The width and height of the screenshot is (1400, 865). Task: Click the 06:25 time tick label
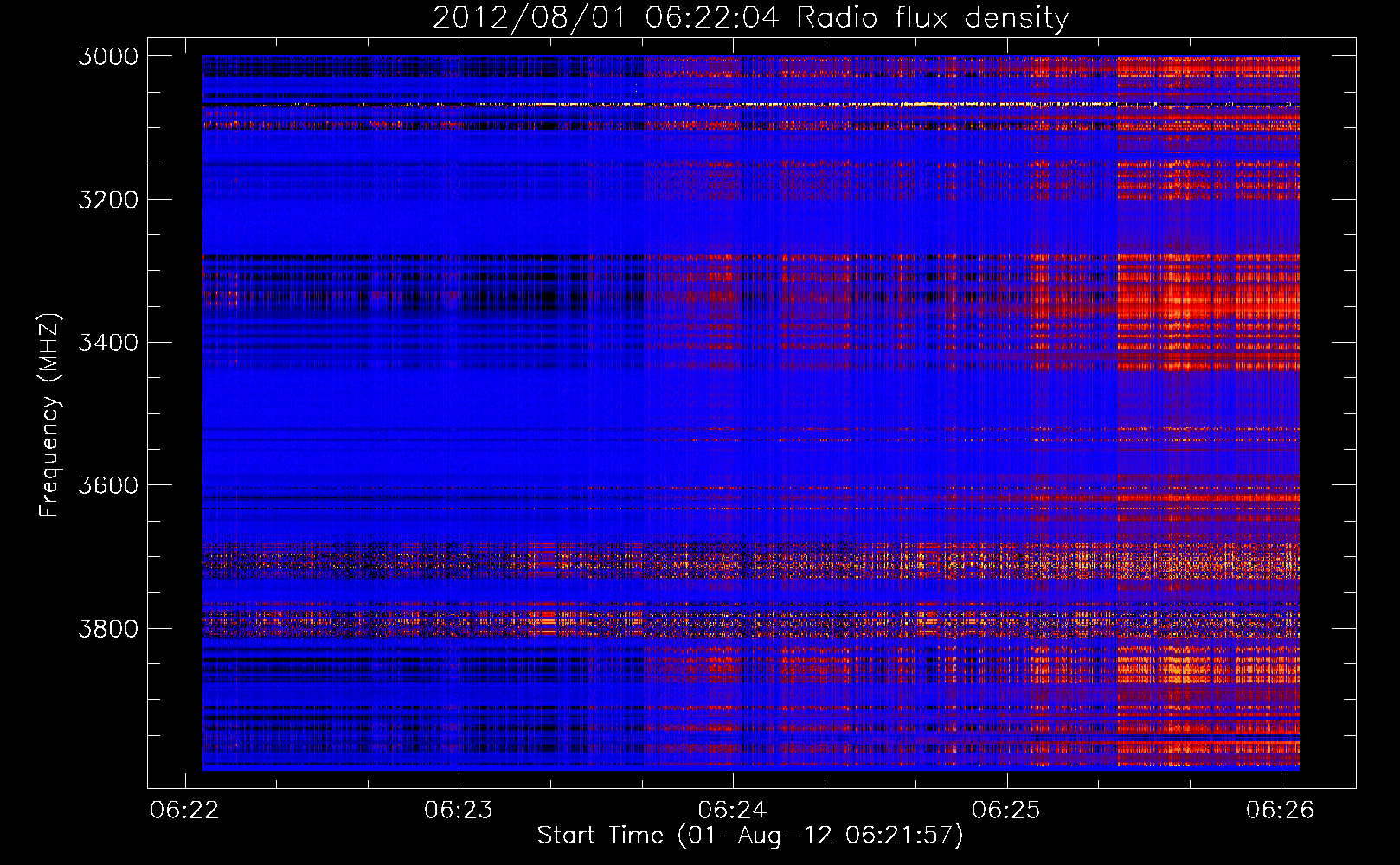(x=1006, y=810)
